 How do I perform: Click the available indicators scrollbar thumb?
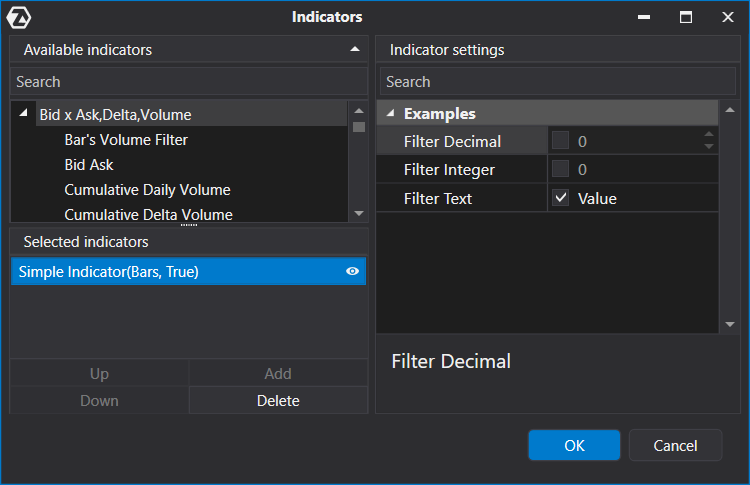click(359, 127)
